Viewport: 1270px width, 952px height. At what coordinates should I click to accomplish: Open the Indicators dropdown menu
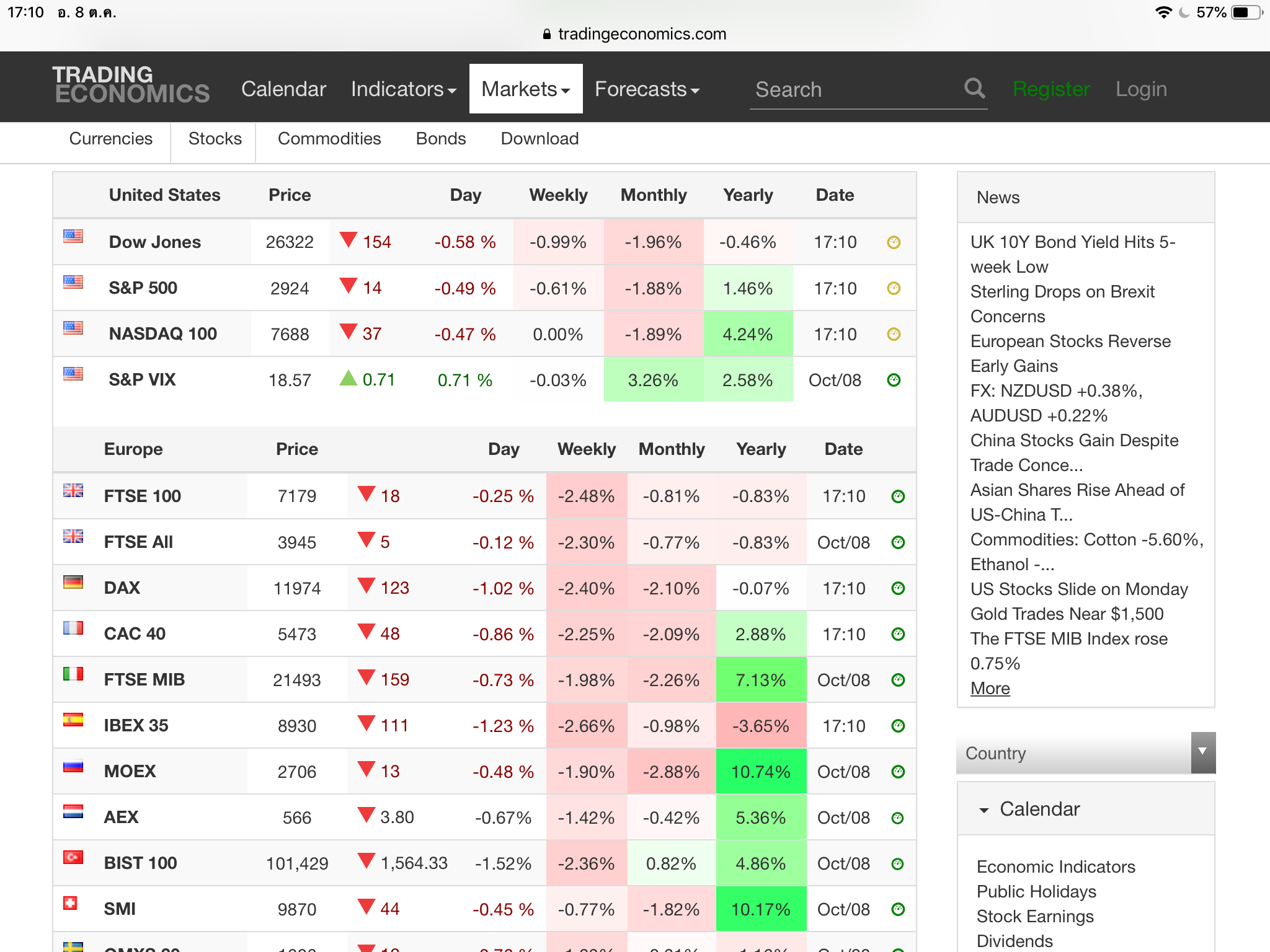click(x=403, y=89)
